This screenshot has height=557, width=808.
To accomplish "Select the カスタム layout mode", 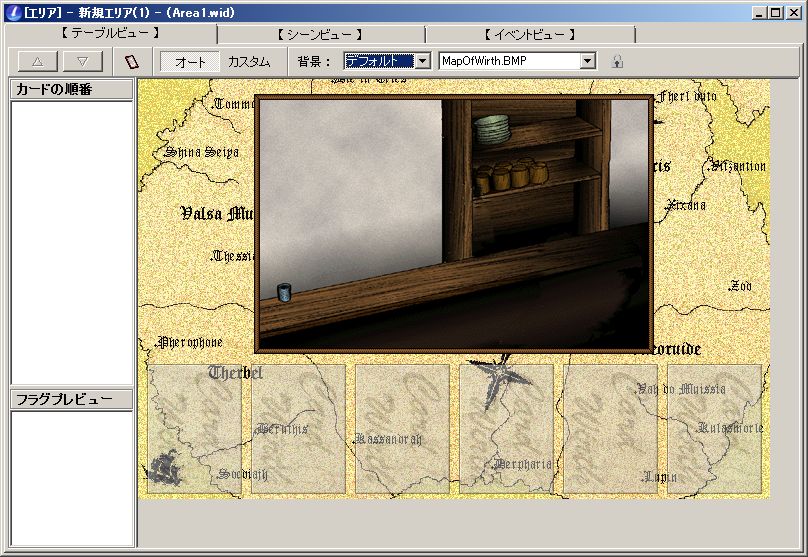I will pos(249,62).
